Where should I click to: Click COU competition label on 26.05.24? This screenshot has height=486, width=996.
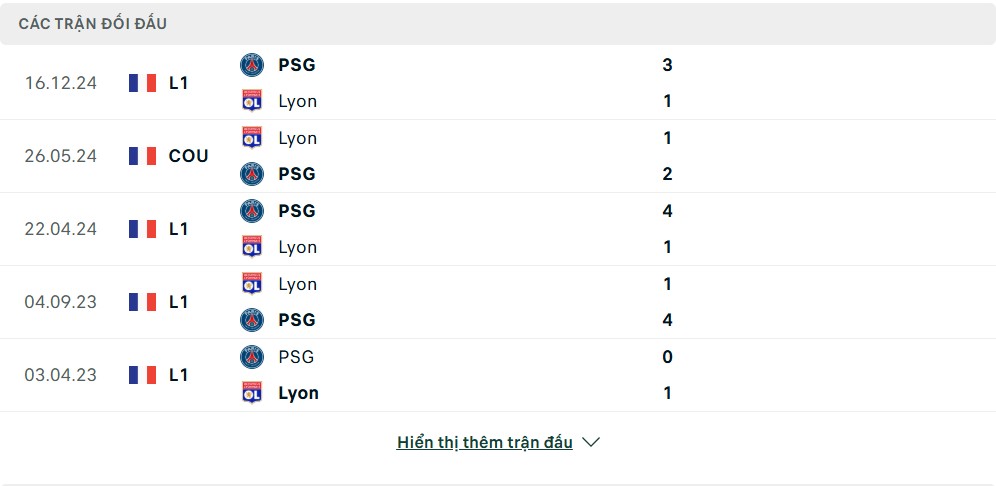click(x=188, y=156)
